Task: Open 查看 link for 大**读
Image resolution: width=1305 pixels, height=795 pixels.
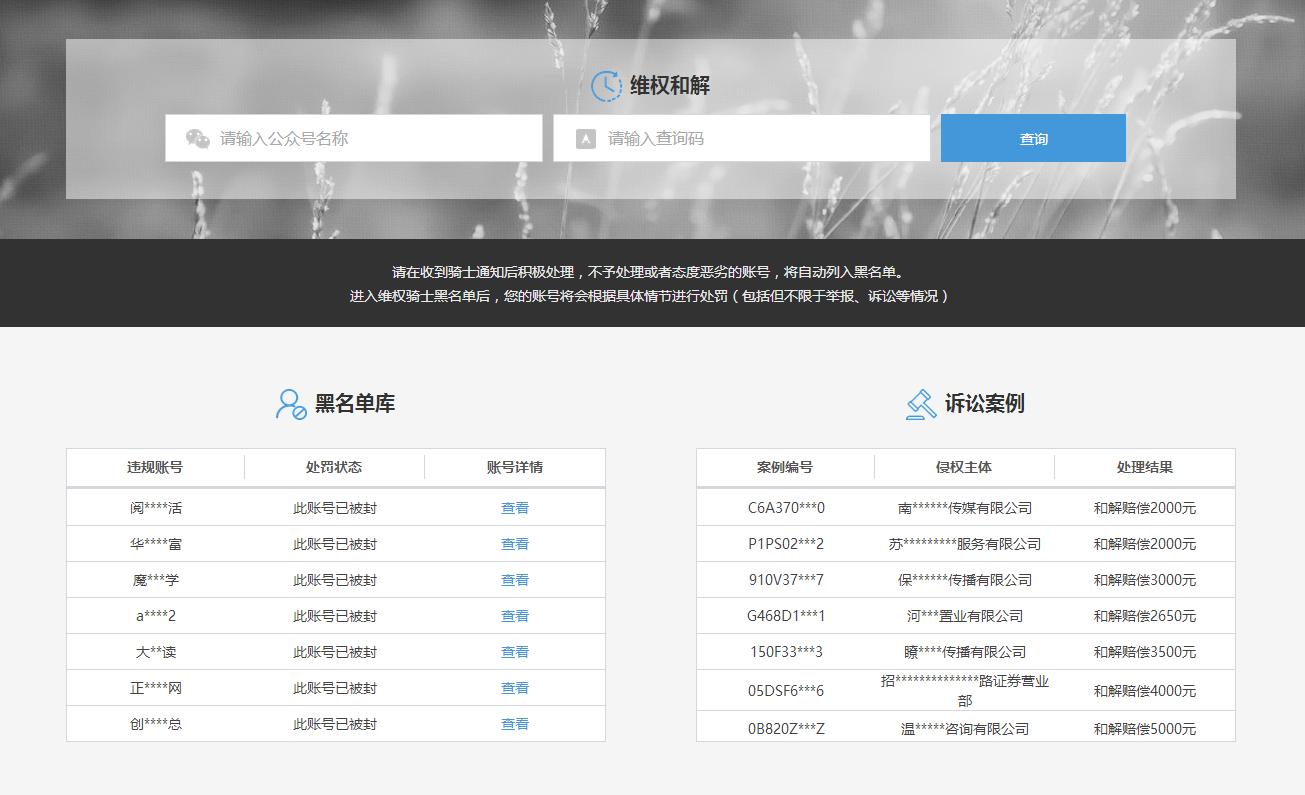Action: 515,652
